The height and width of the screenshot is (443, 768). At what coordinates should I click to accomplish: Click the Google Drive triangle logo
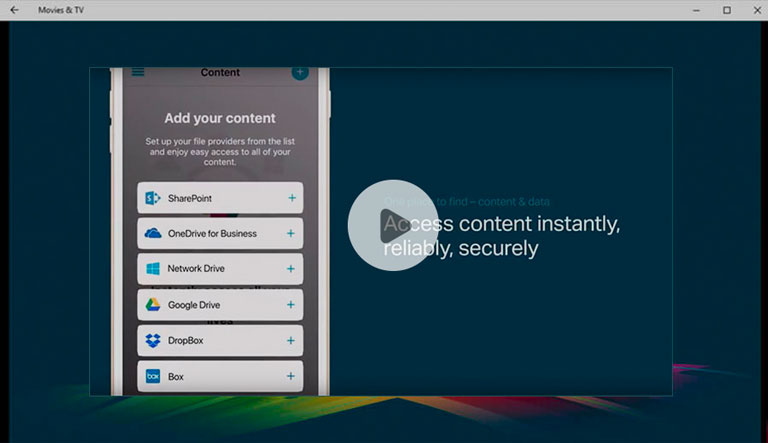click(153, 305)
